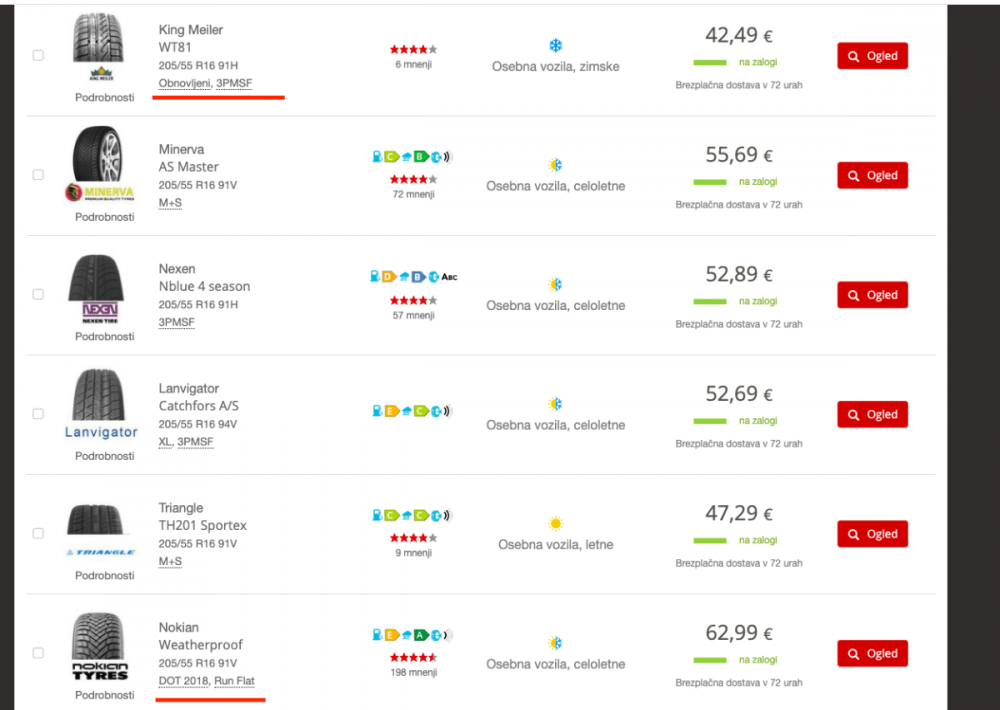Click the green stock bar for Triangle
The width and height of the screenshot is (1000, 710).
click(x=710, y=541)
